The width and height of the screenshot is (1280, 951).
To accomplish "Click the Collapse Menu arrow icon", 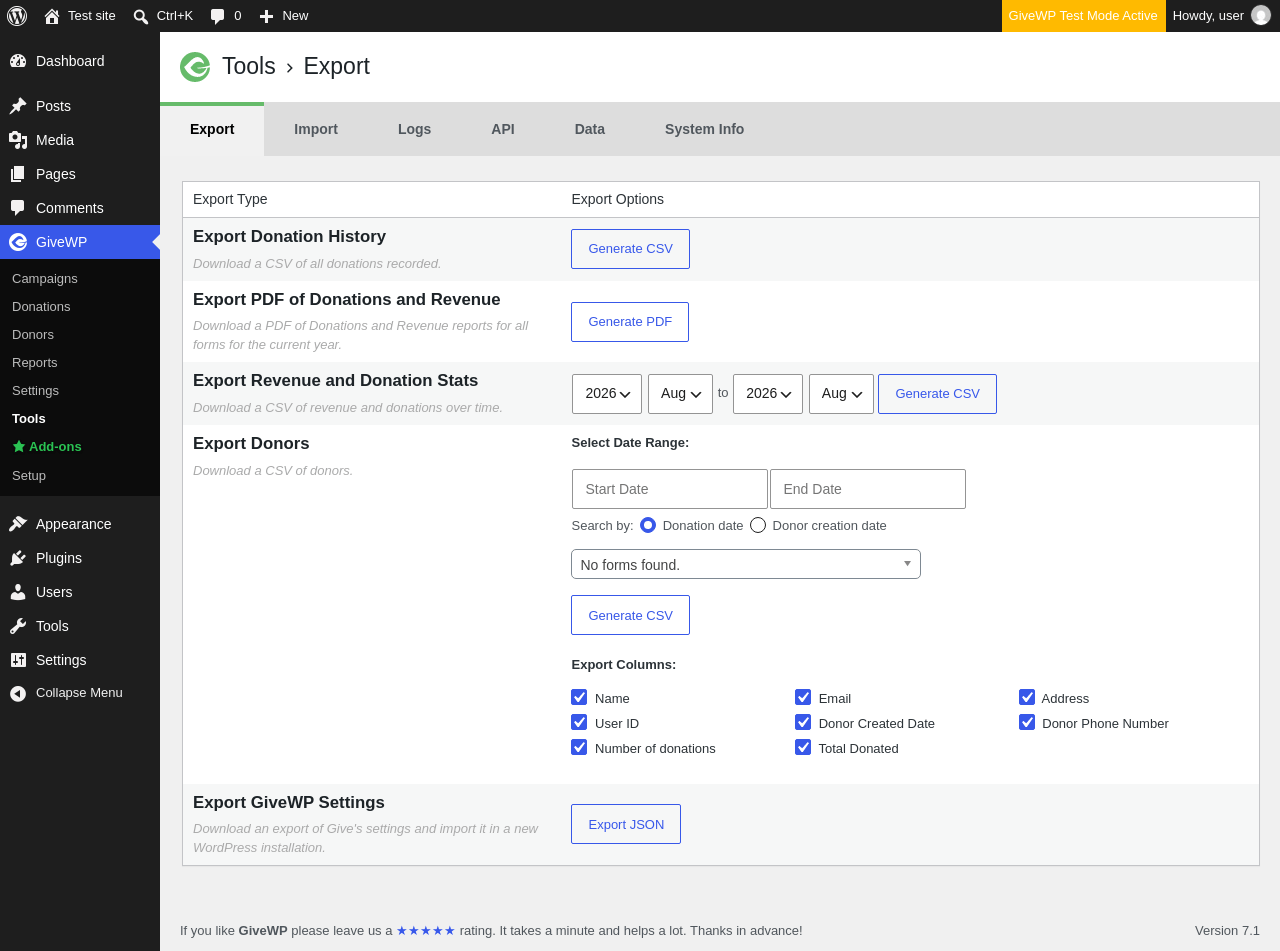I will [18, 693].
